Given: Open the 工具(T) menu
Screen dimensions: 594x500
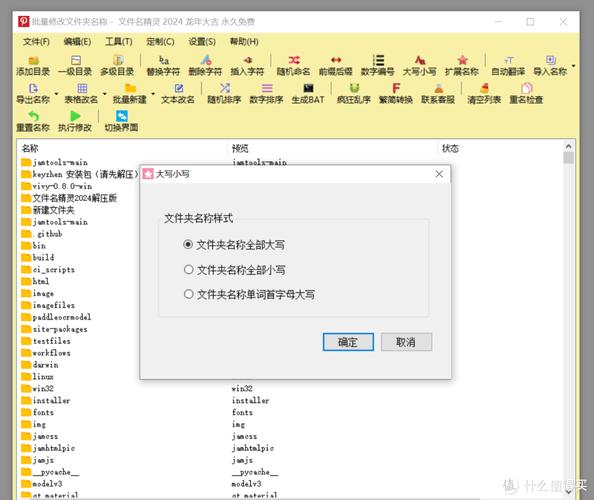Looking at the screenshot, I should point(119,42).
